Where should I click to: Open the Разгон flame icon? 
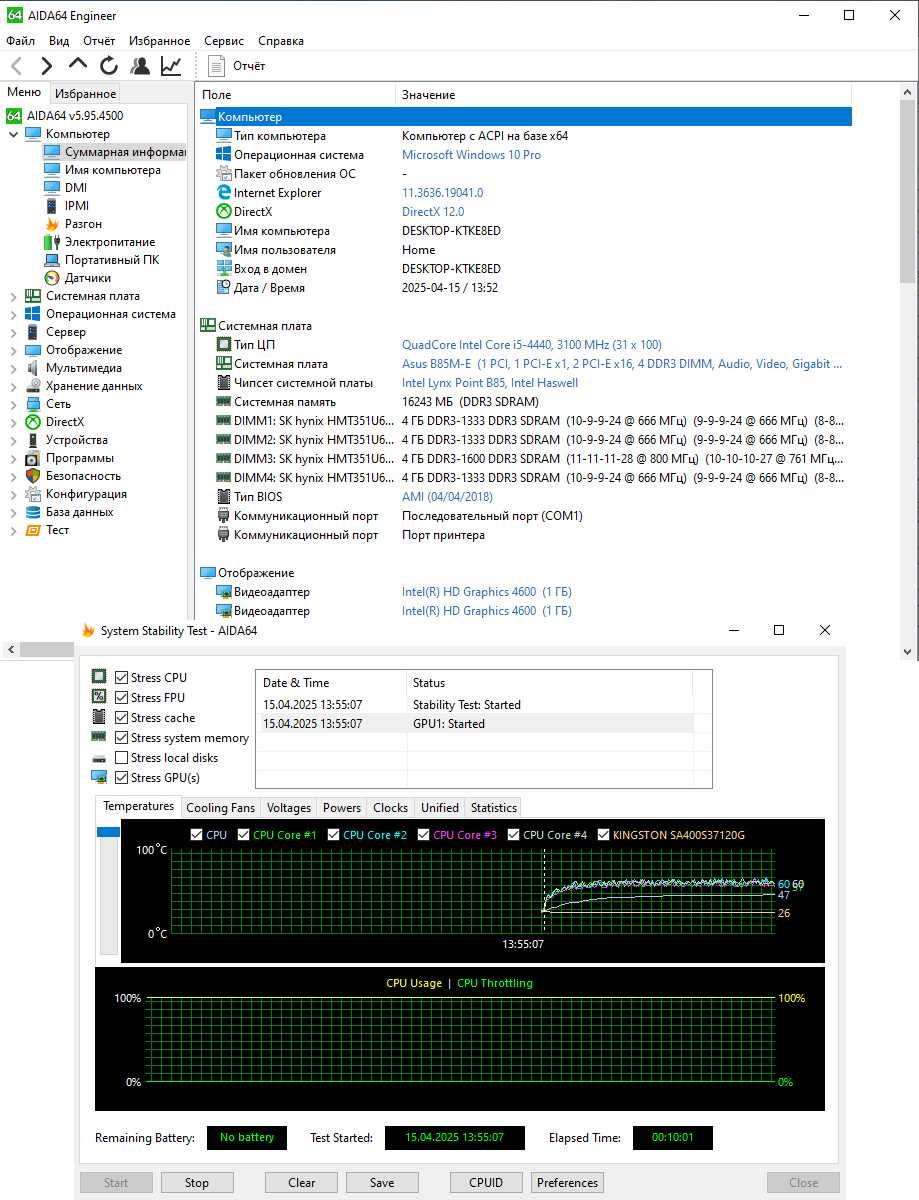point(52,224)
